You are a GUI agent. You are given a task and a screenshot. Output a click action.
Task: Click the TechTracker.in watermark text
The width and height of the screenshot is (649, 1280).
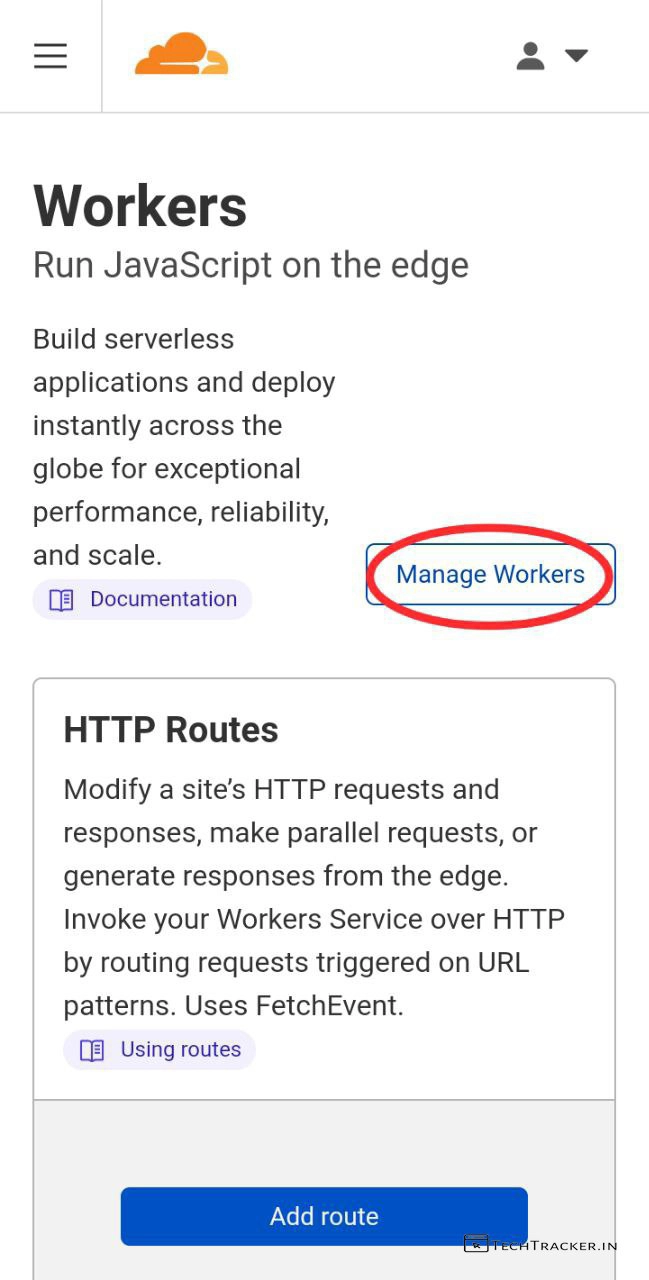[x=553, y=1245]
